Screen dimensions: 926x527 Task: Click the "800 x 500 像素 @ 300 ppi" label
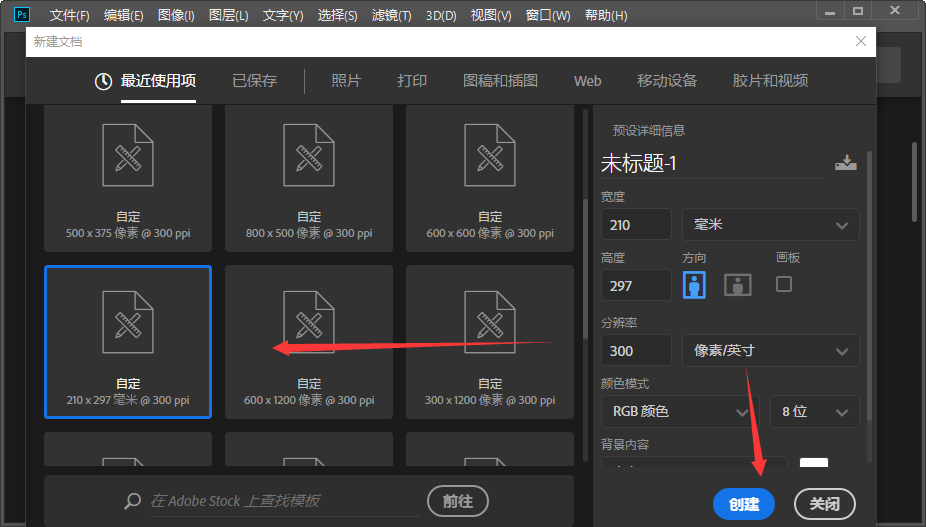(x=309, y=233)
